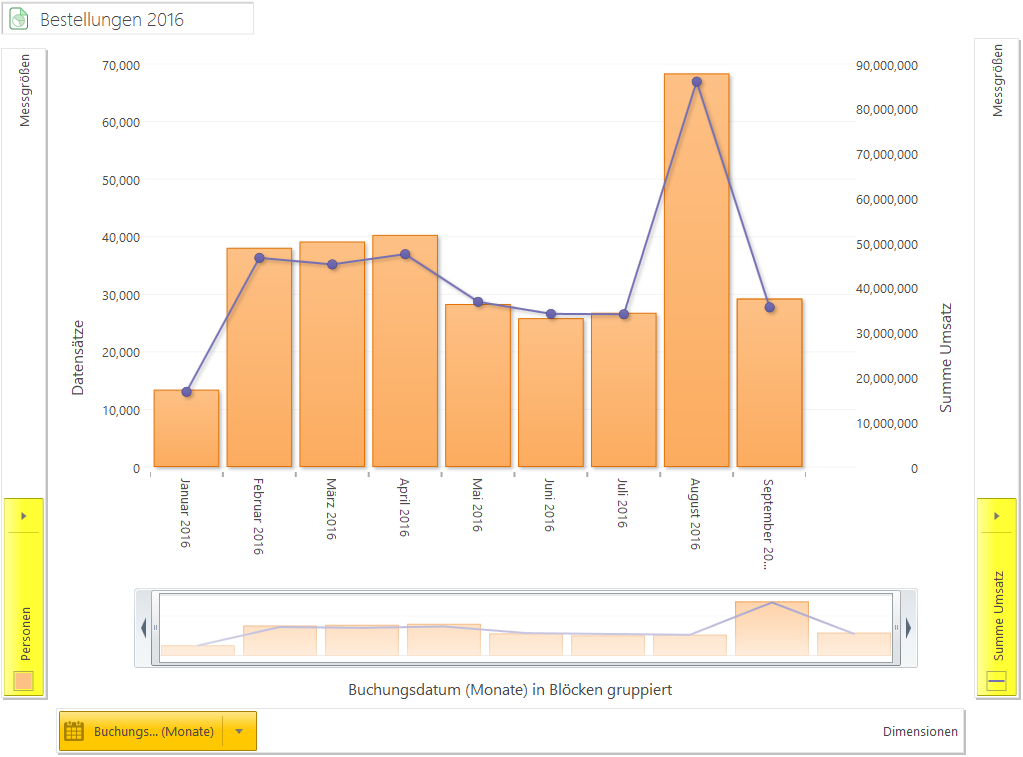Click the Buchungs... (Monate) dimension button
The width and height of the screenshot is (1023, 757).
point(157,731)
